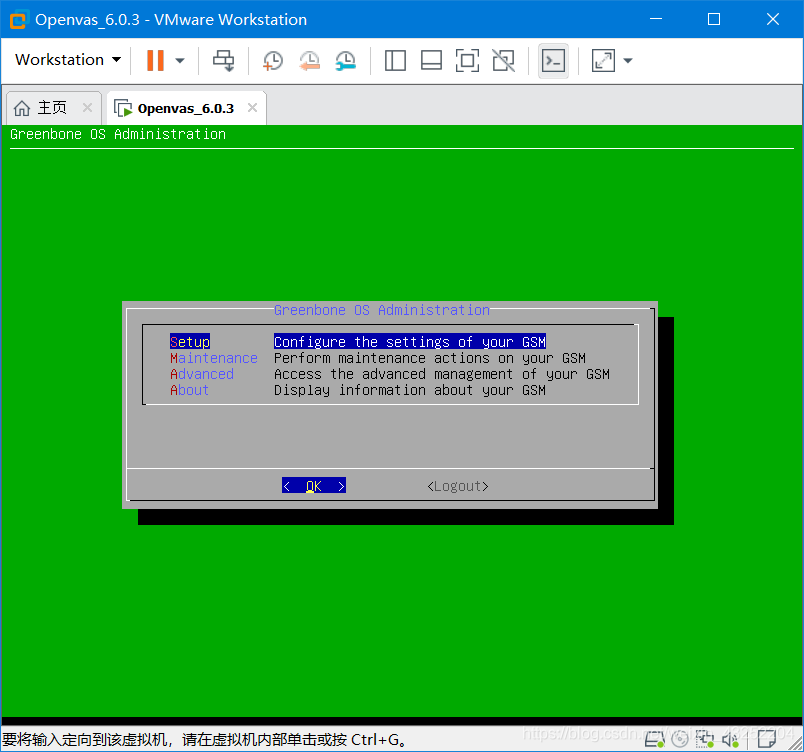
Task: Select the Maintenance menu entry
Action: coord(214,358)
